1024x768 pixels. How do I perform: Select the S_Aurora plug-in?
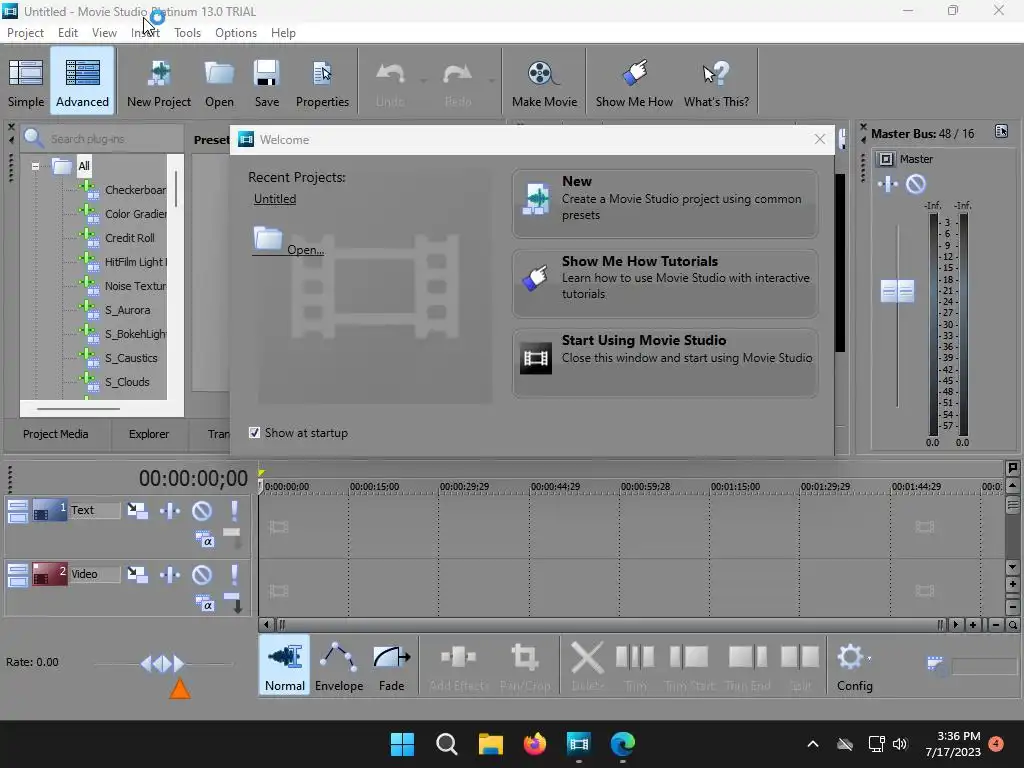point(127,310)
